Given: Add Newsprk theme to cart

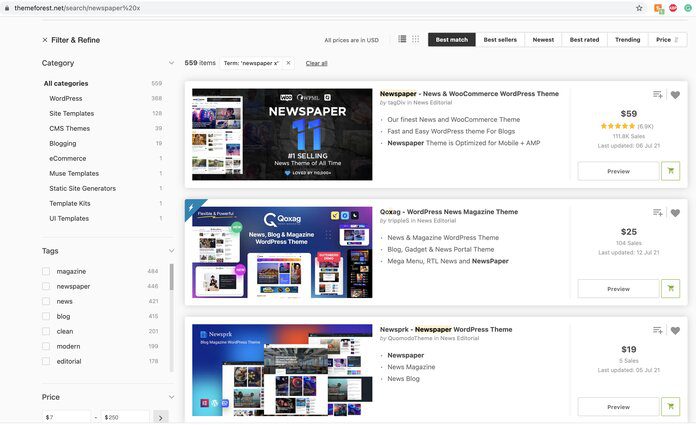Looking at the screenshot, I should point(670,407).
